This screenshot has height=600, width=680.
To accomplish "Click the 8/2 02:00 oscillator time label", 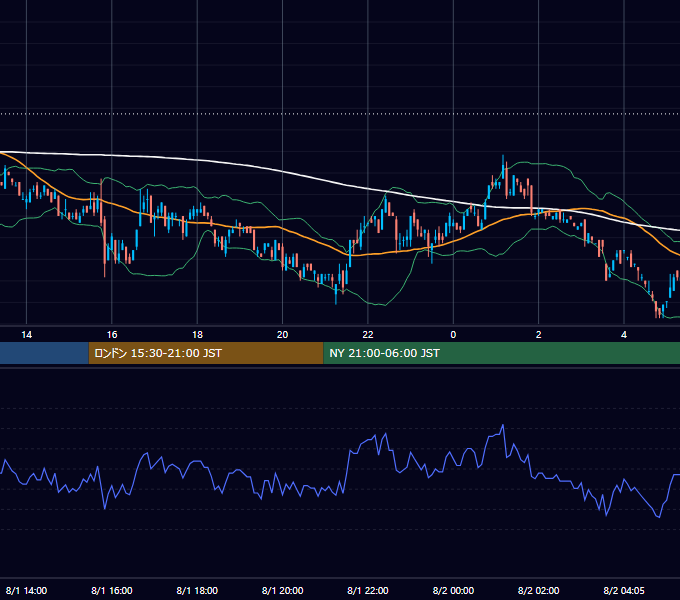I will [x=539, y=590].
